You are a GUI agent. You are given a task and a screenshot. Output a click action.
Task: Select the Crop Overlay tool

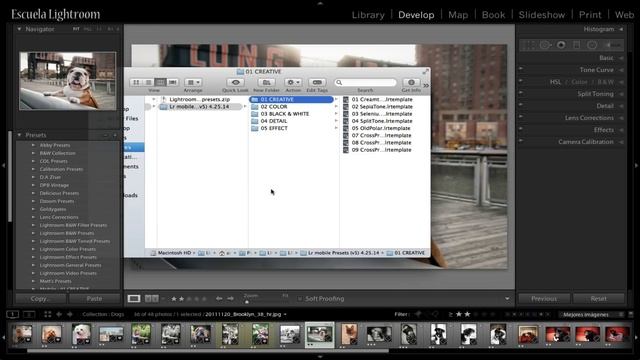tap(529, 45)
